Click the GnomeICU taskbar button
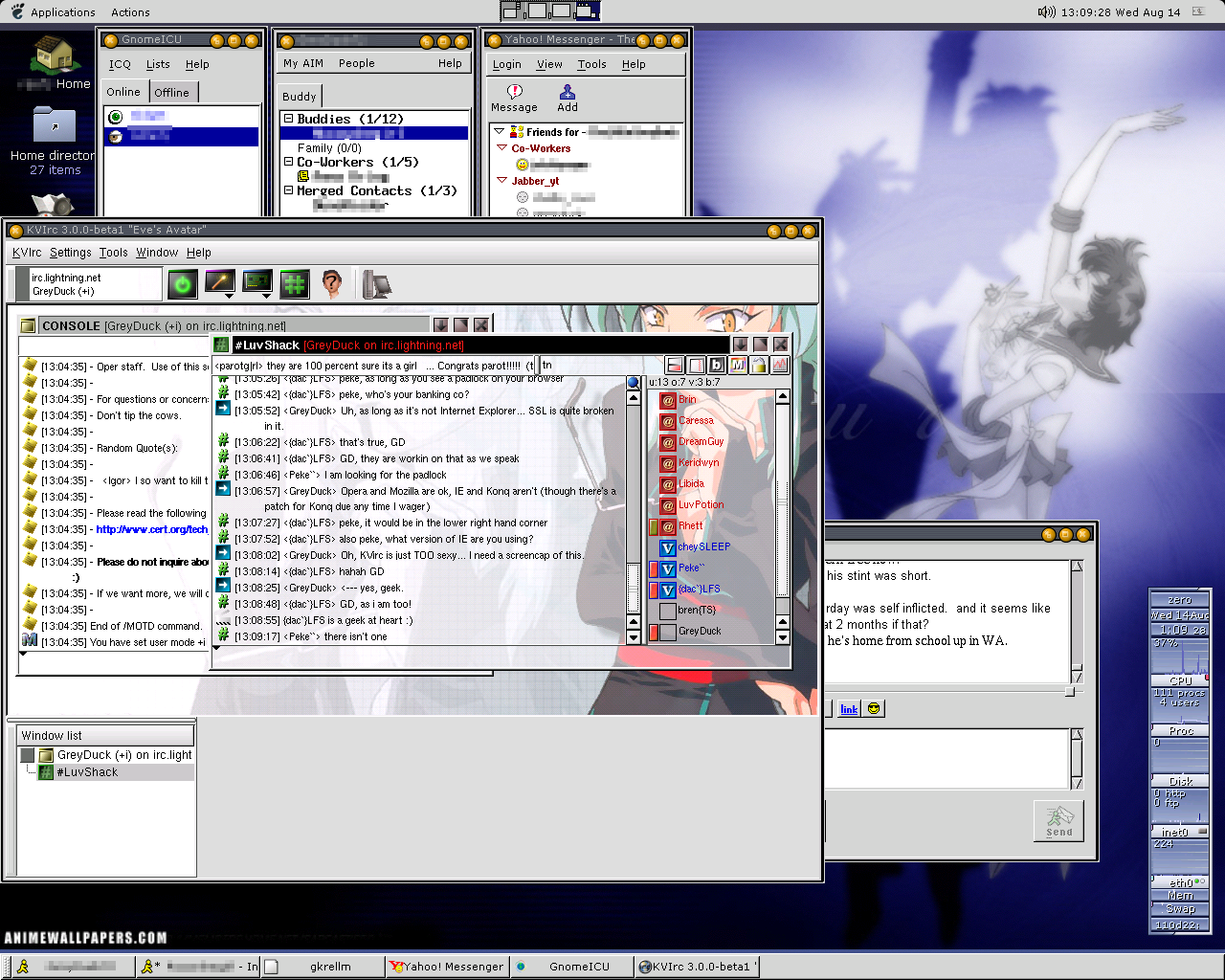 coord(571,967)
